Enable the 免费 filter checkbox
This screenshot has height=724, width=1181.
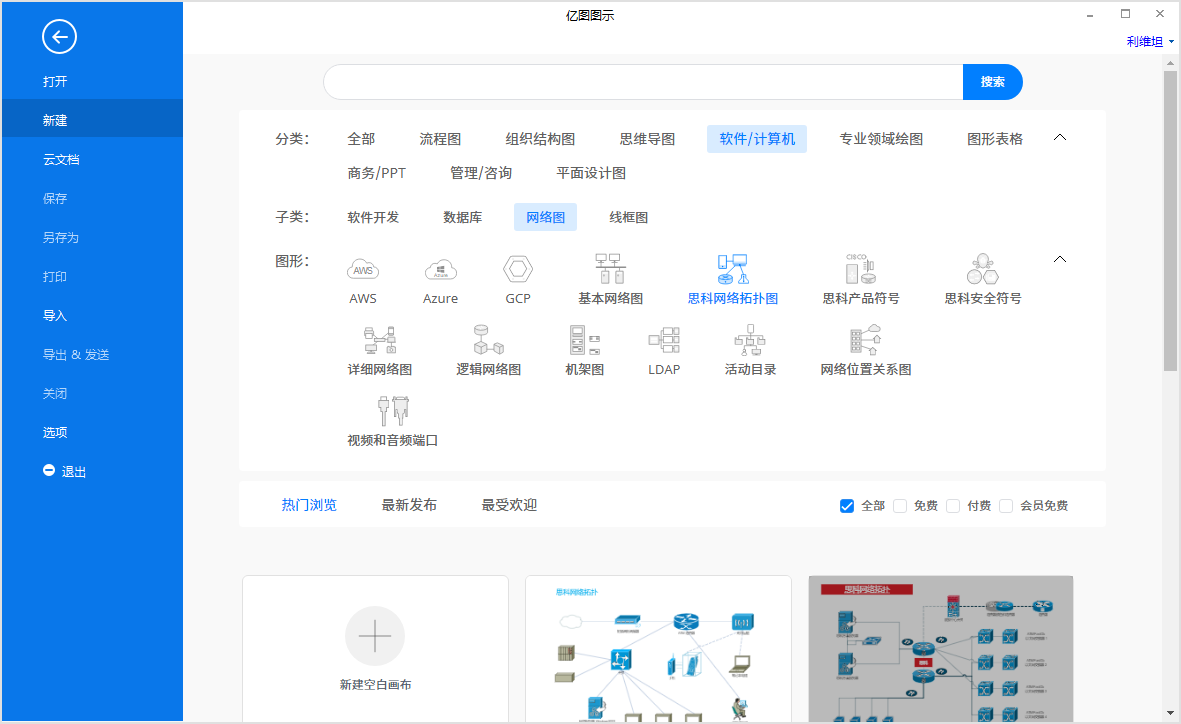tap(900, 506)
